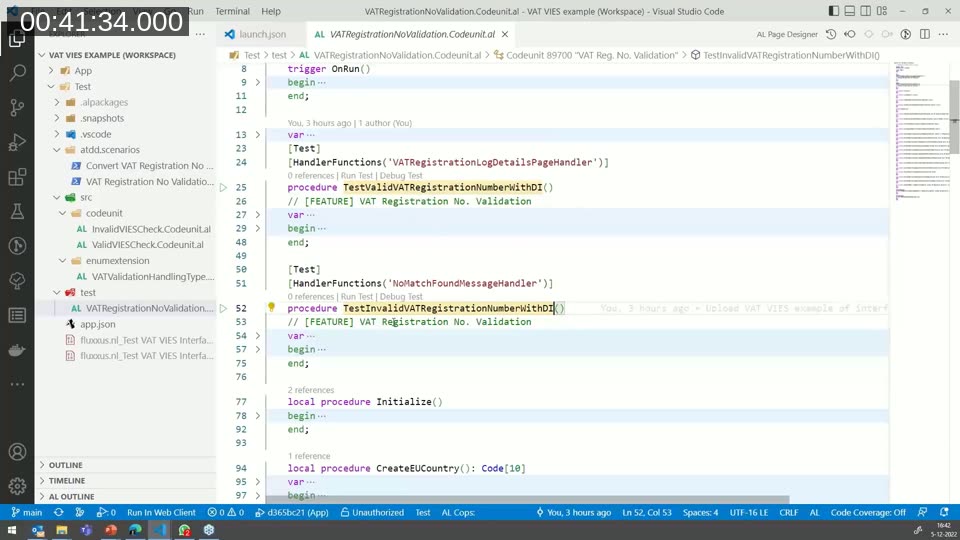This screenshot has width=960, height=540.
Task: Toggle Secondary Side Bar layout button
Action: point(866,11)
